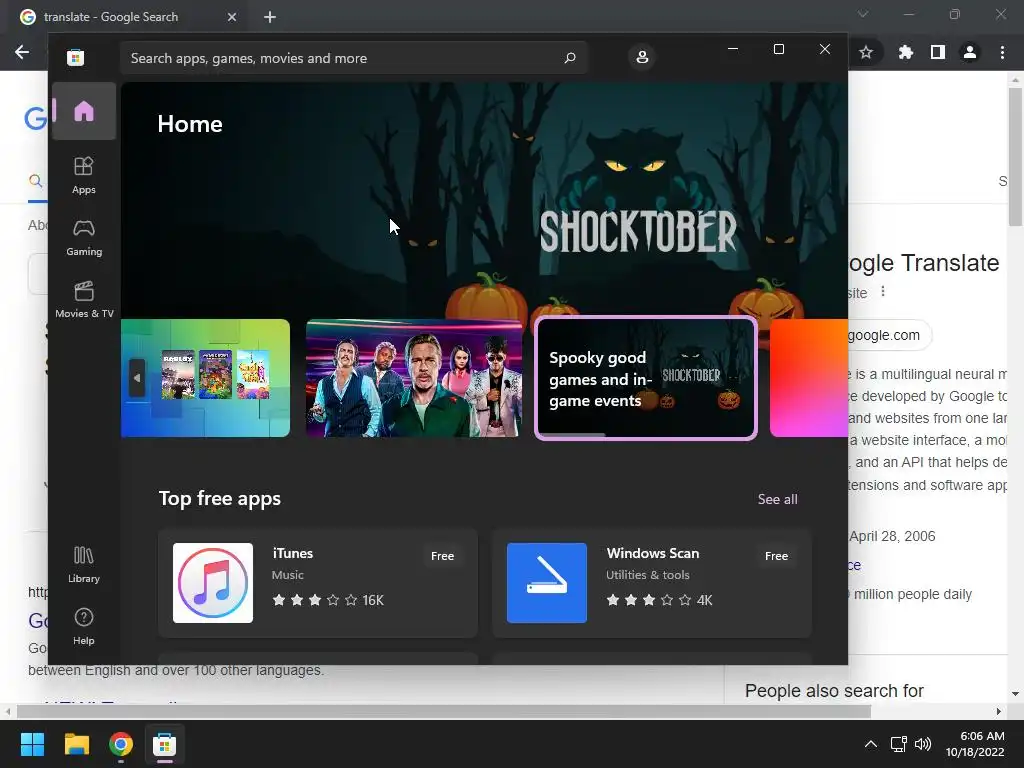Click the SHOCKTOBER hero banner
This screenshot has height=768, width=1024.
[484, 200]
